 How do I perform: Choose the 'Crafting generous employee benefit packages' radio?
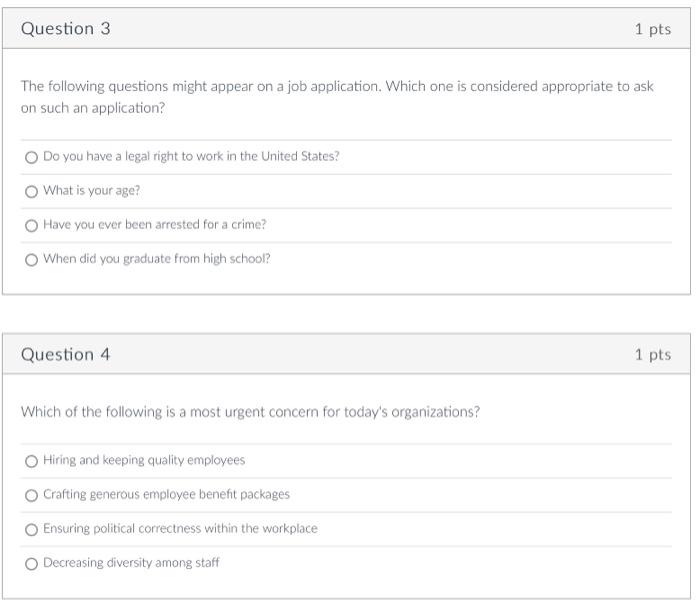tap(32, 495)
